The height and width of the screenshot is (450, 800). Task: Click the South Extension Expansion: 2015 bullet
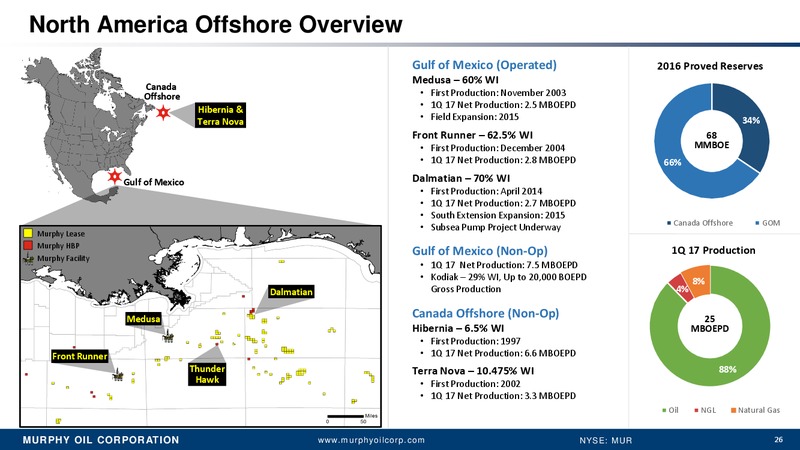(497, 215)
